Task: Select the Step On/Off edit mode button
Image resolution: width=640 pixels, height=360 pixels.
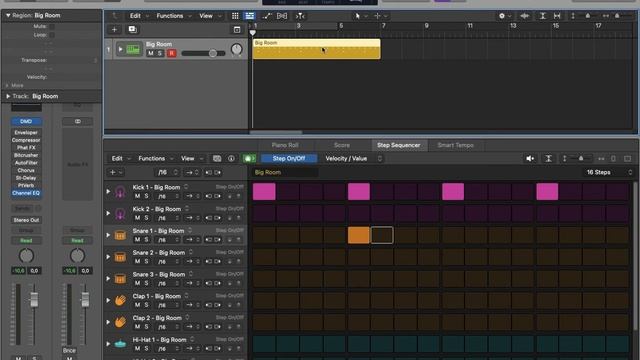Action: click(x=289, y=158)
